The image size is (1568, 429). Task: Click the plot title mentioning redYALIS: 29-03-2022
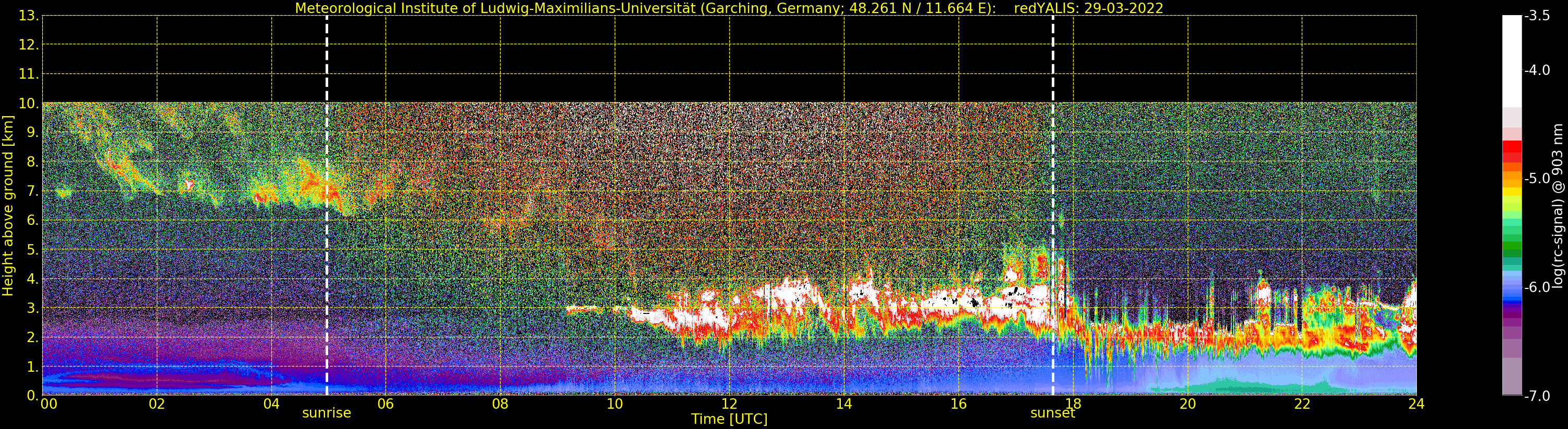[729, 8]
